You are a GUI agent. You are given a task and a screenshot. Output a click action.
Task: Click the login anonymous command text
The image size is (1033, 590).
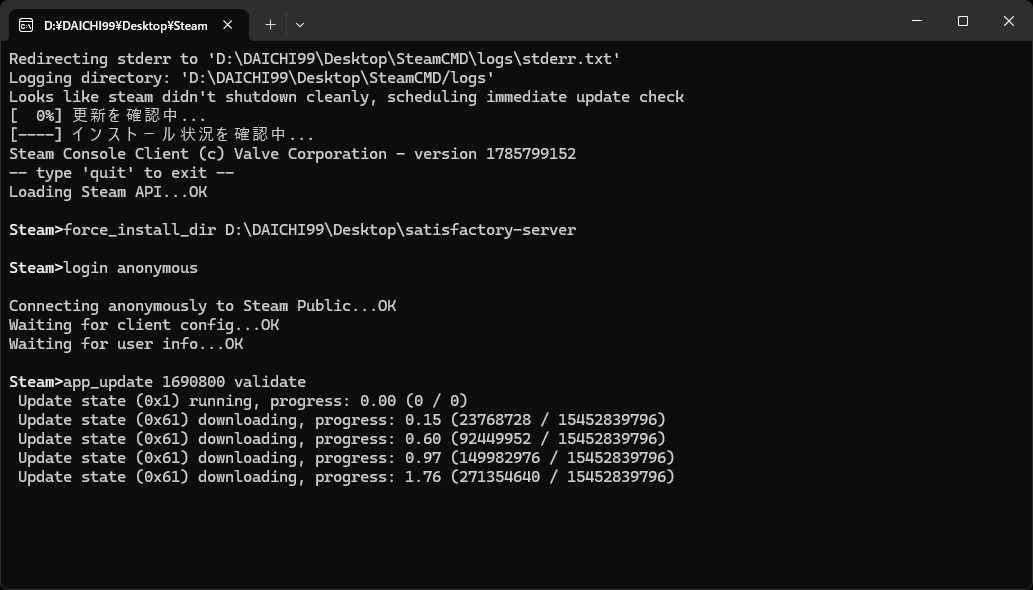point(130,268)
